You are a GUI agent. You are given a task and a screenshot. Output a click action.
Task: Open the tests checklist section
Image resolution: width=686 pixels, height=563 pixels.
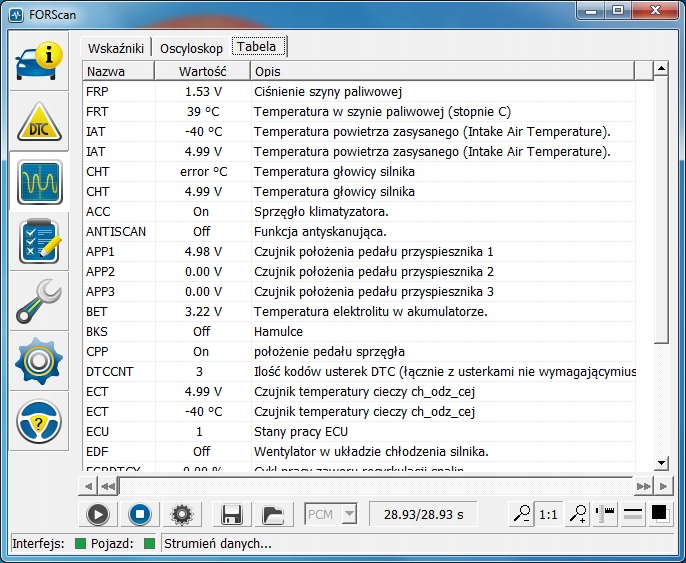tap(40, 243)
